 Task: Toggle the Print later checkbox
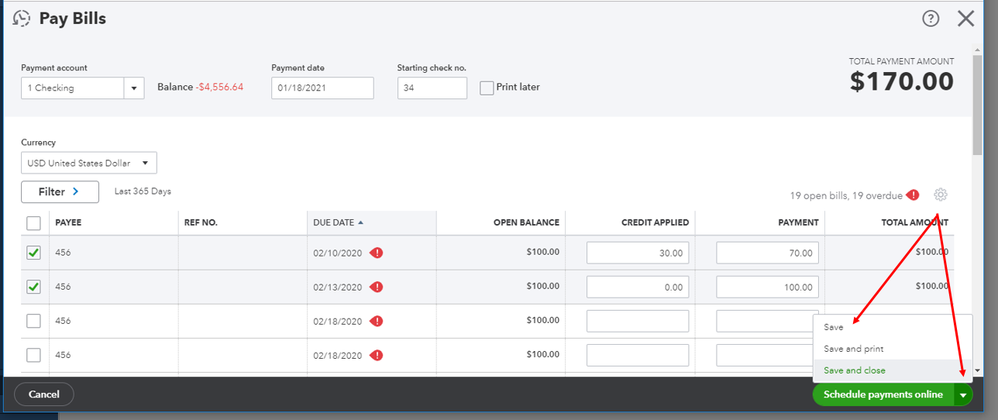487,88
